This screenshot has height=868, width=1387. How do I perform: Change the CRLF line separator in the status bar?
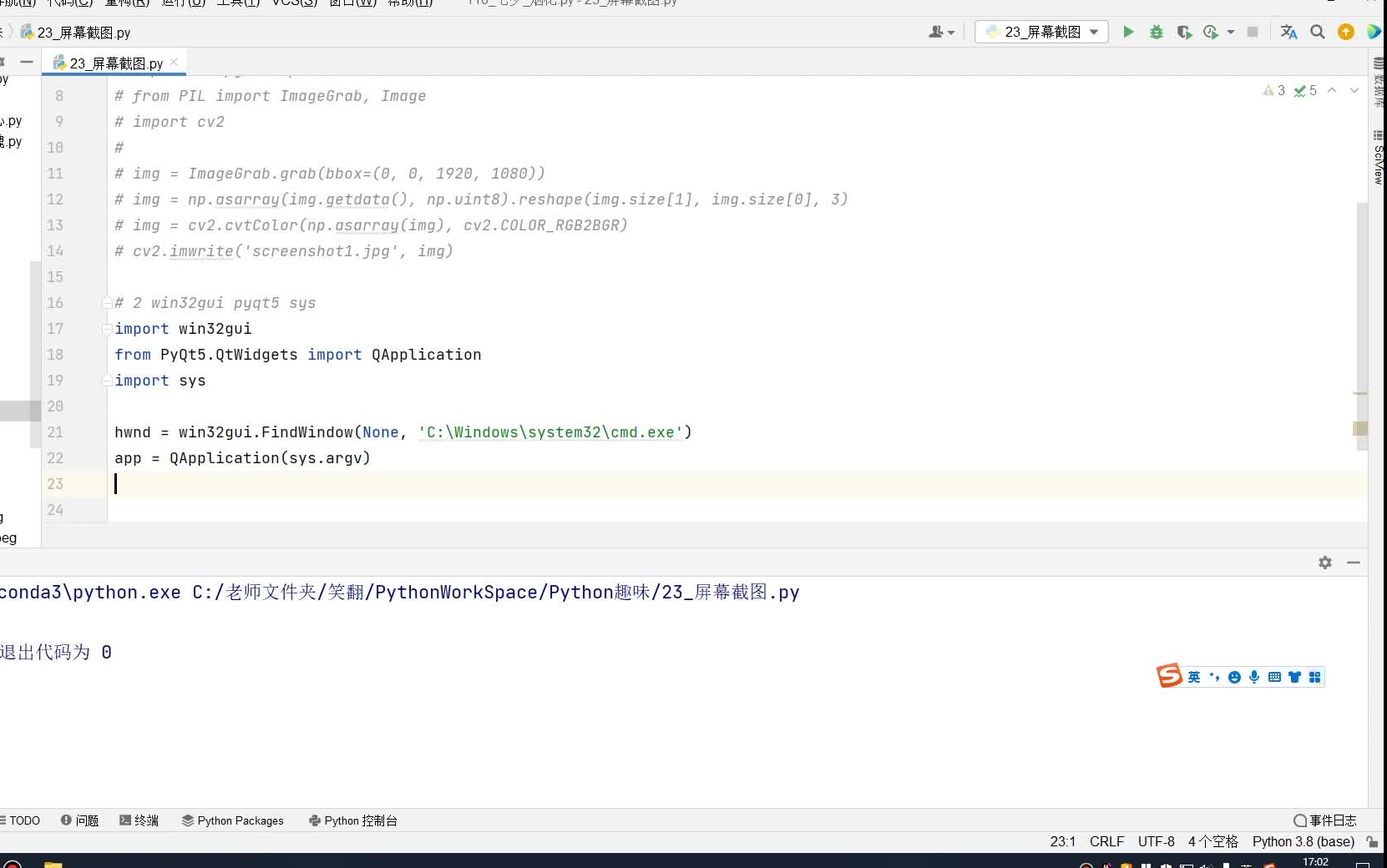tap(1107, 841)
